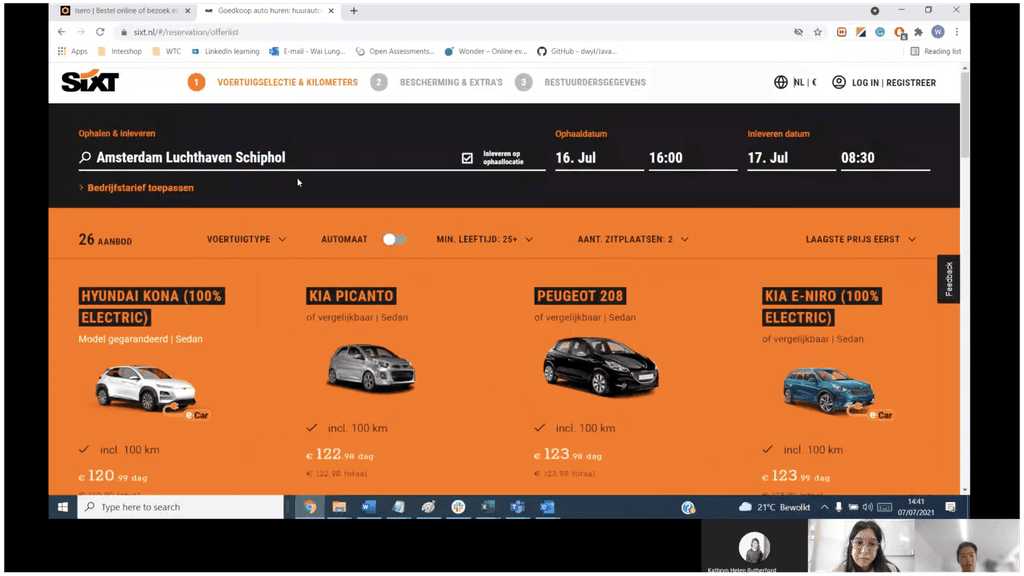
Task: Select the Peugeot 208 car image
Action: point(600,366)
